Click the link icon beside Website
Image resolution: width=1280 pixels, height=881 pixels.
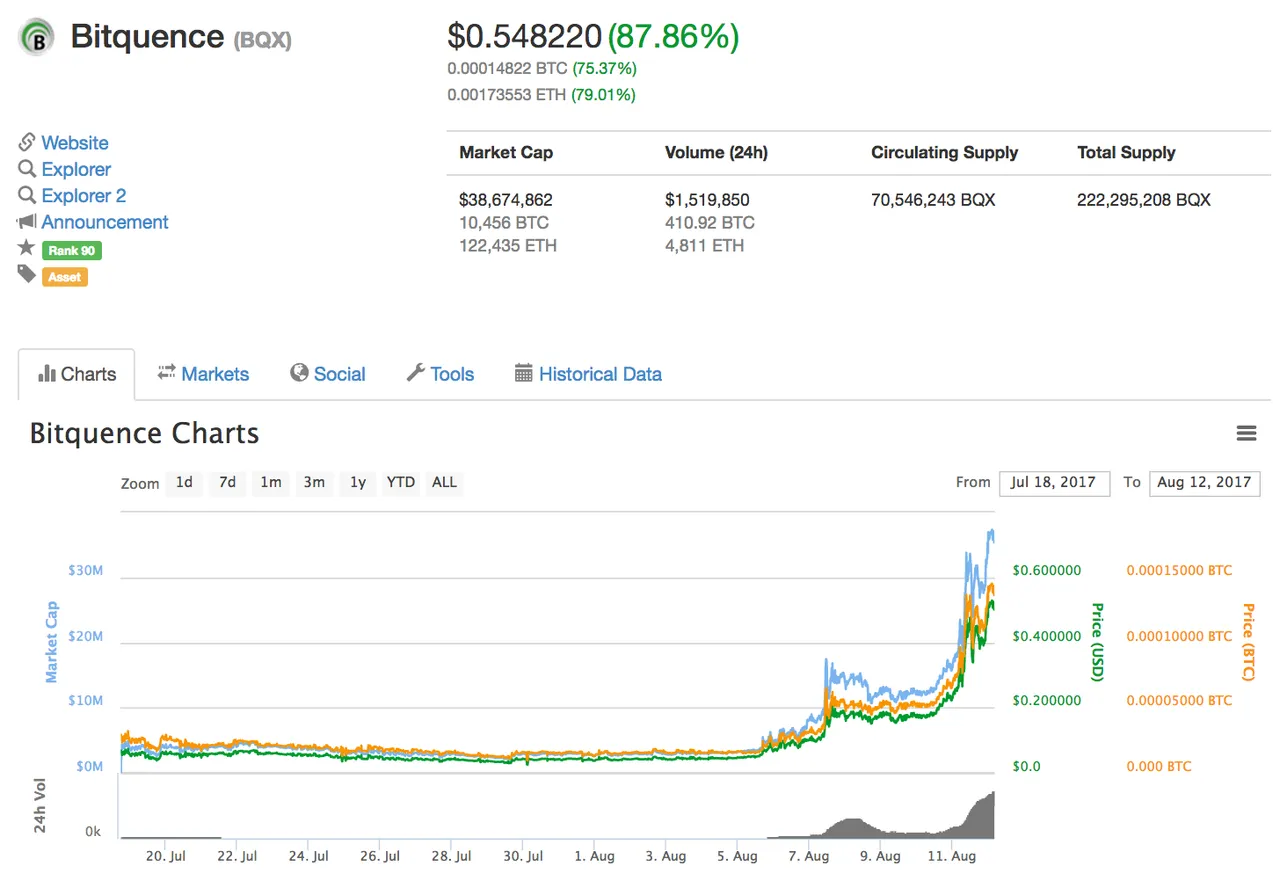click(x=27, y=142)
